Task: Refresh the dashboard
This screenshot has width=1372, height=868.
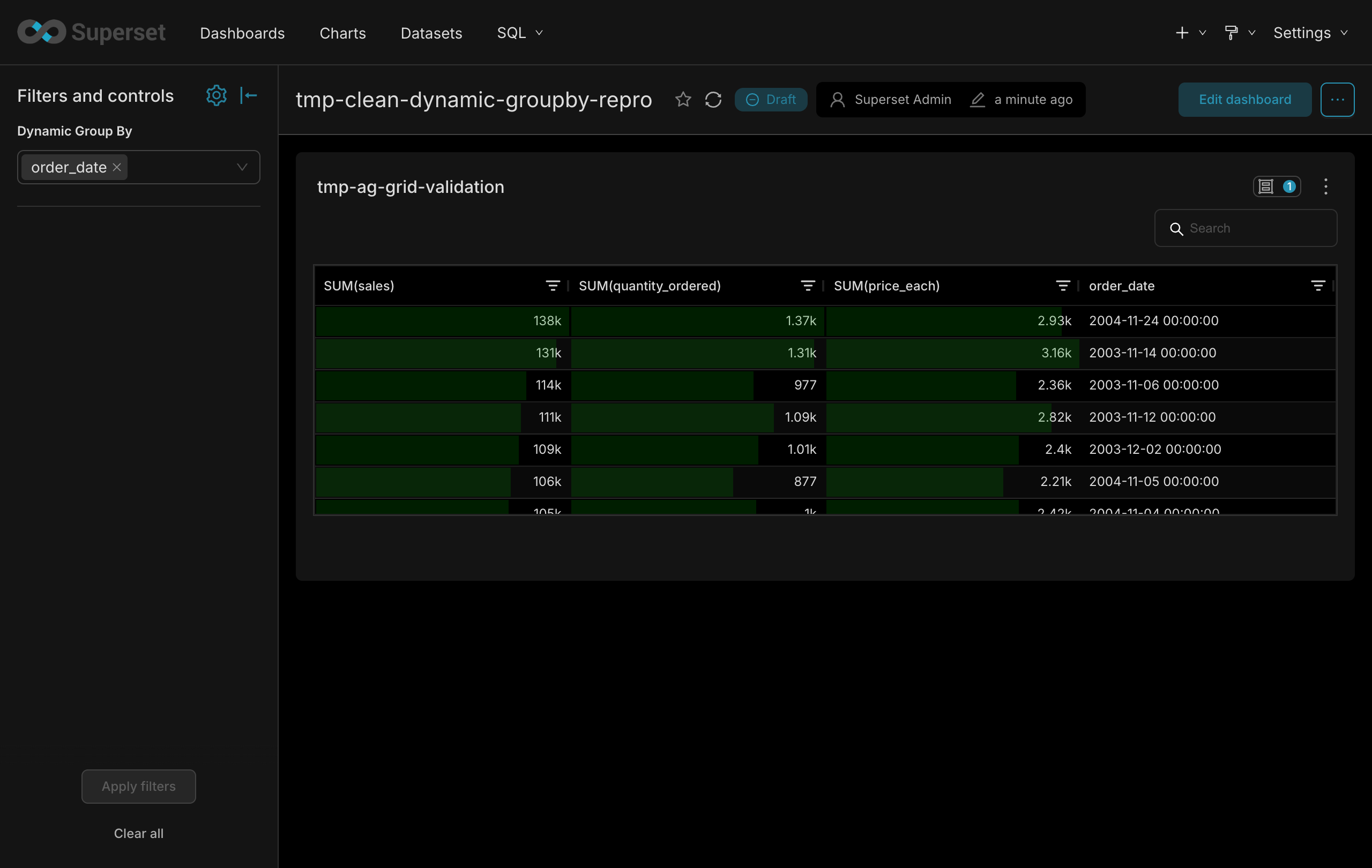Action: click(x=713, y=100)
